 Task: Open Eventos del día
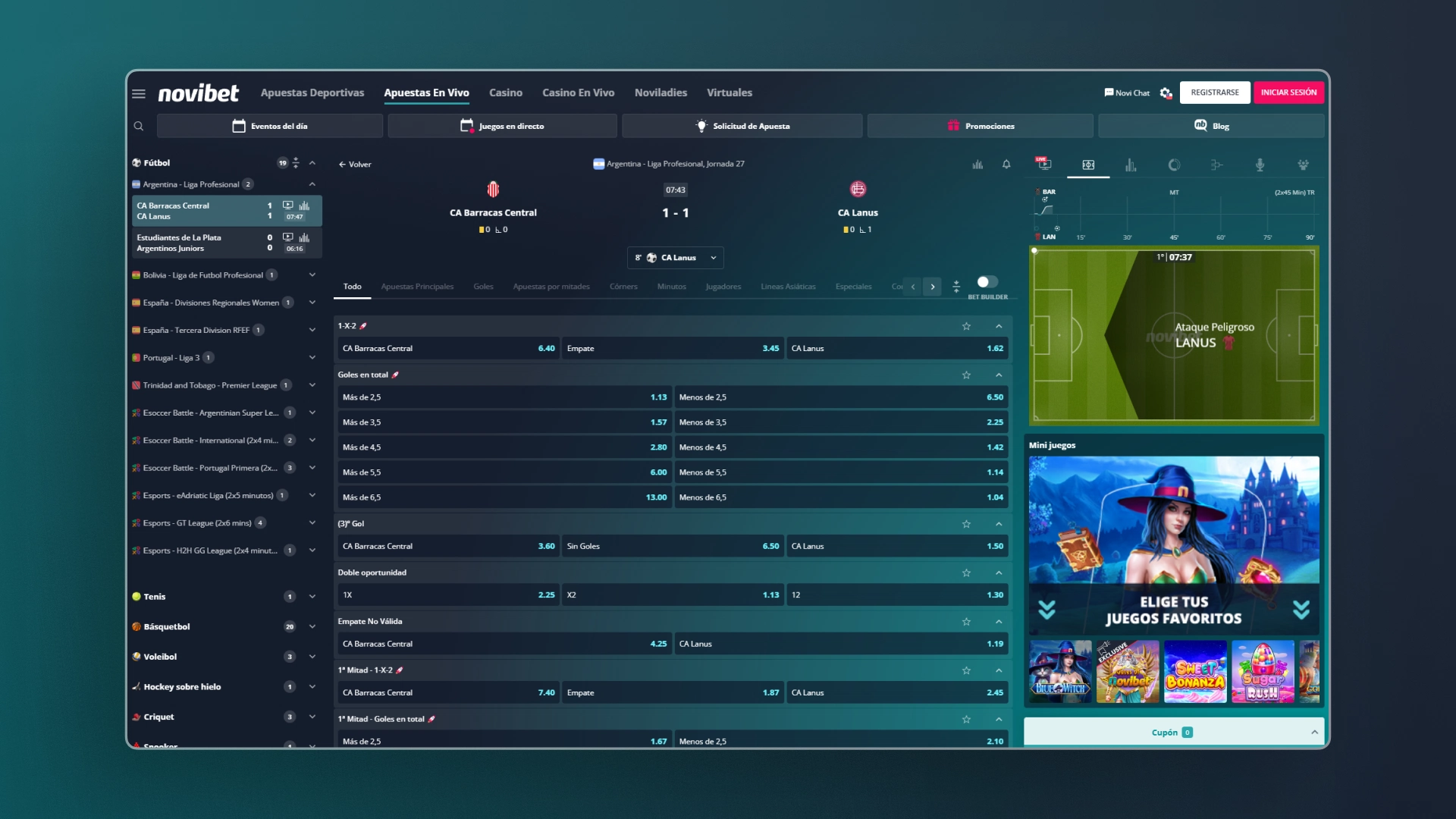(270, 126)
